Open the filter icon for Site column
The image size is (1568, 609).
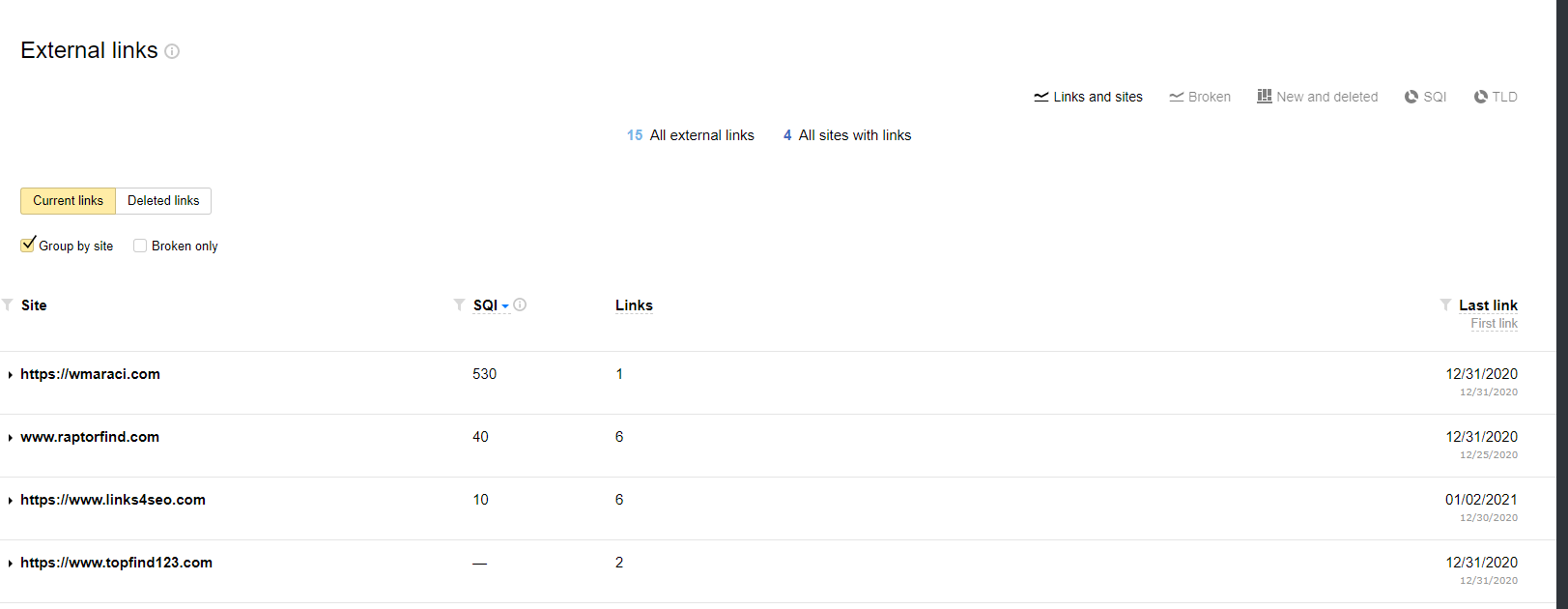point(8,304)
